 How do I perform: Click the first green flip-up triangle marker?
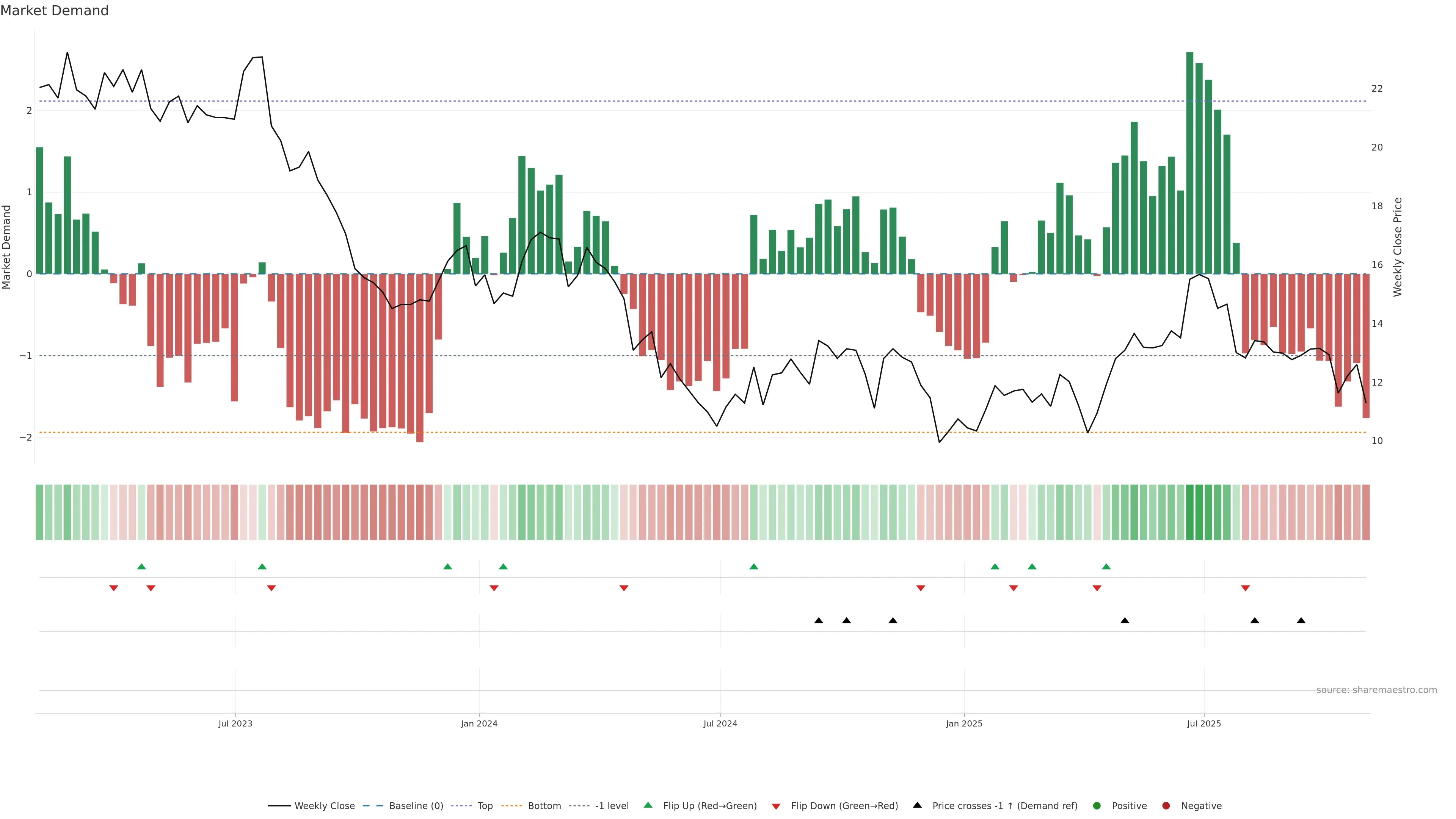(x=141, y=566)
